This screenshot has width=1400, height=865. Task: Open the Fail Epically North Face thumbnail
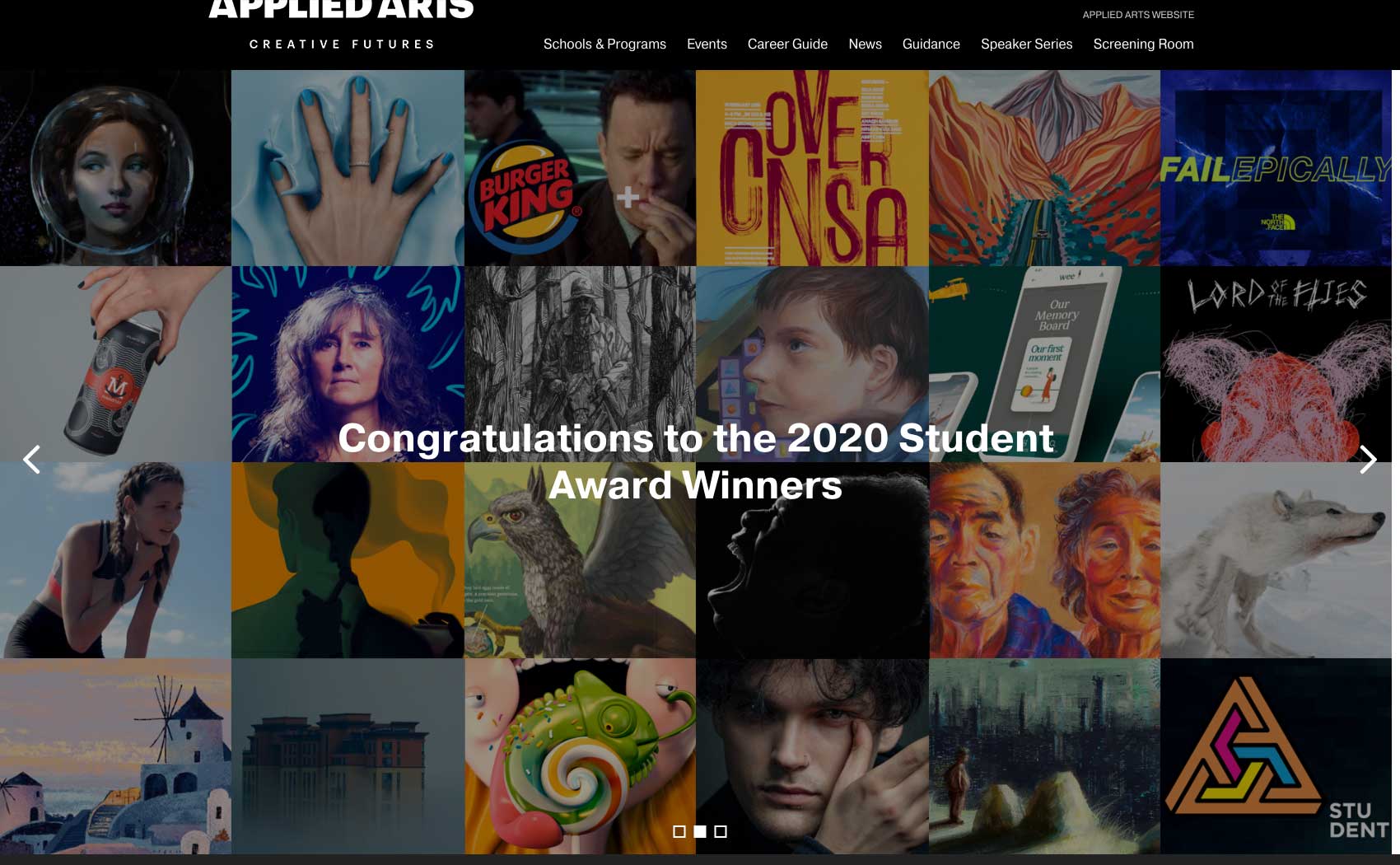(x=1276, y=168)
